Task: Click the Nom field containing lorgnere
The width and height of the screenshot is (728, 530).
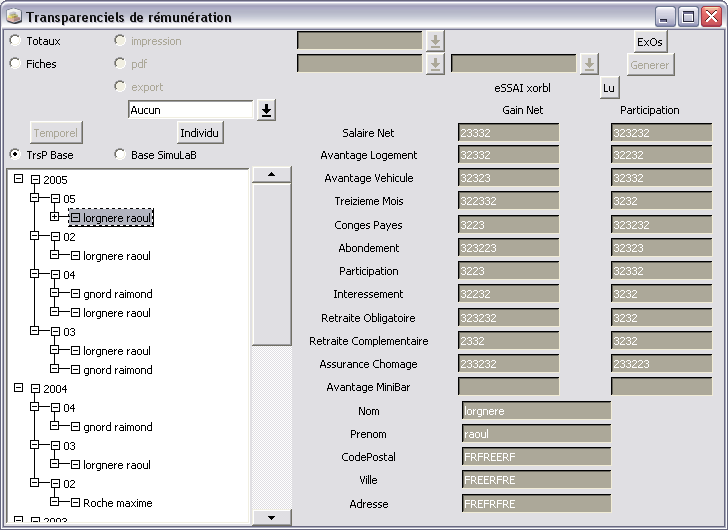Action: [536, 411]
